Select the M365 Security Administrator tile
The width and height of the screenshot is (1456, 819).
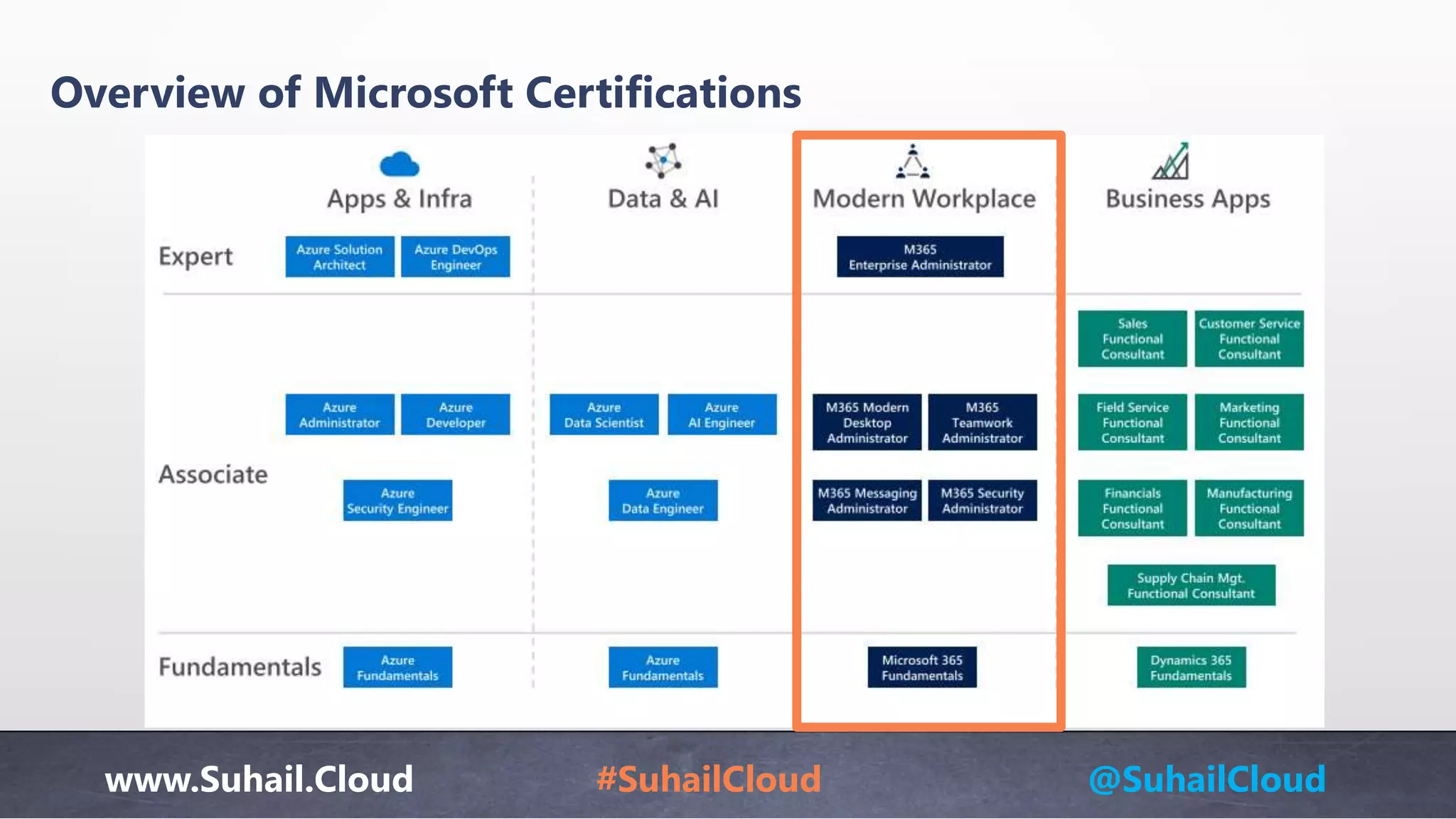[982, 500]
